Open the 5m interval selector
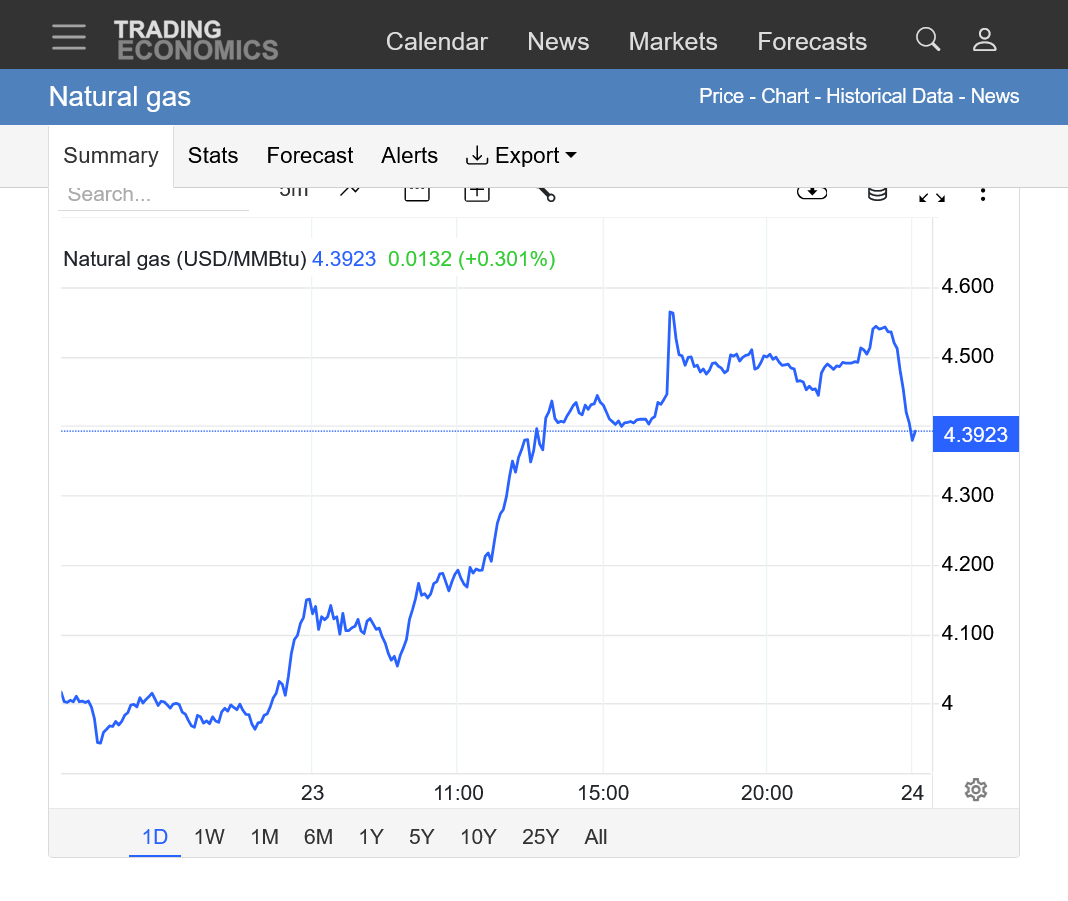Viewport: 1068px width, 901px height. pyautogui.click(x=294, y=191)
